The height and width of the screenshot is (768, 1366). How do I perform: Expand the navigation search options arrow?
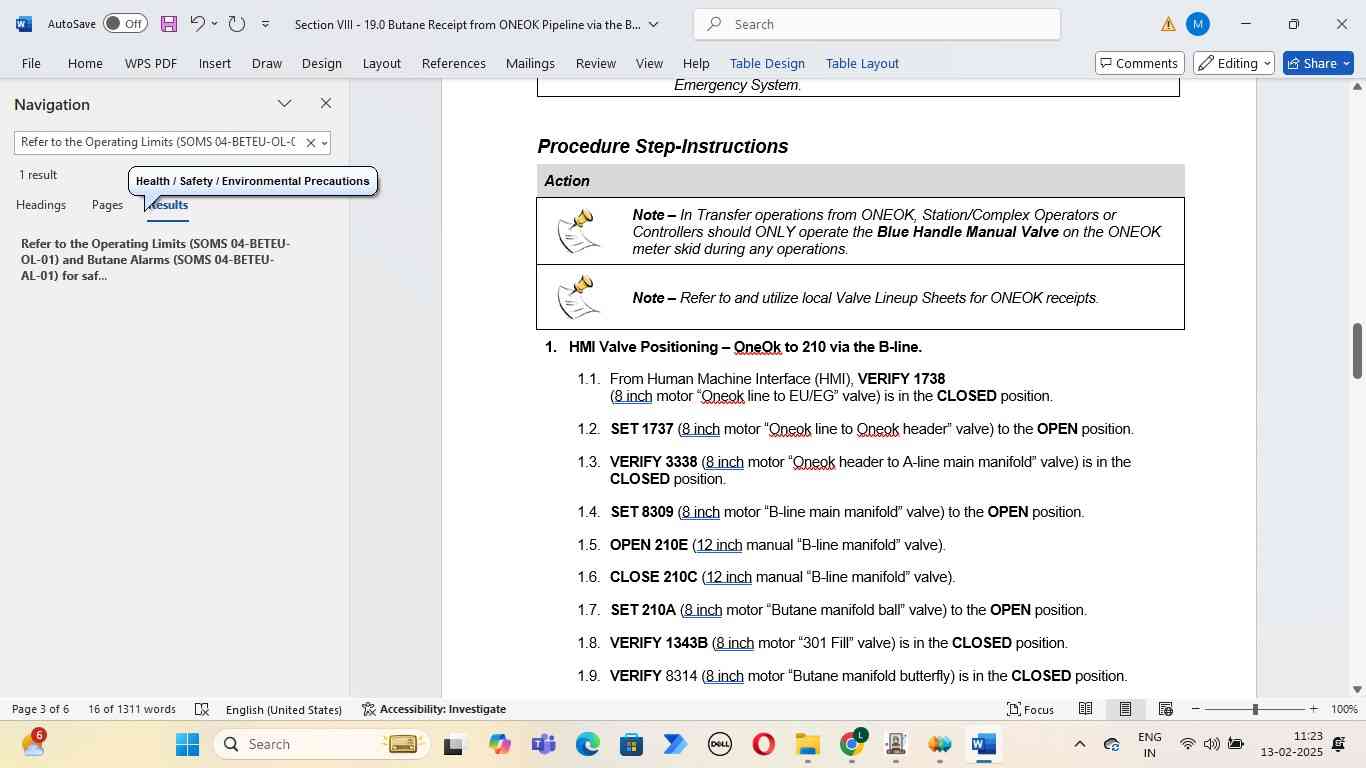click(324, 143)
